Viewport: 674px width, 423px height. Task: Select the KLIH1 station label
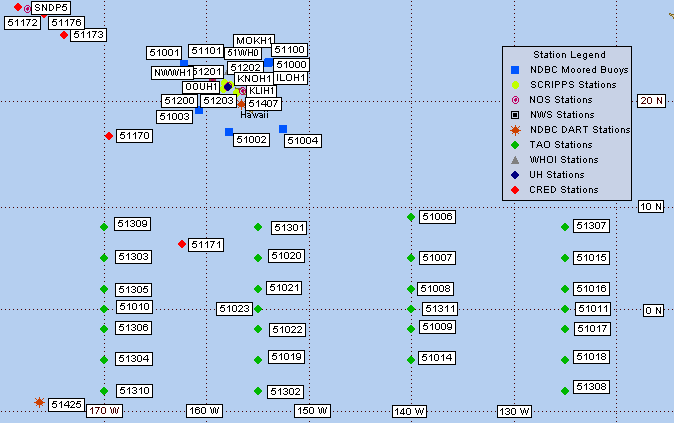(261, 91)
